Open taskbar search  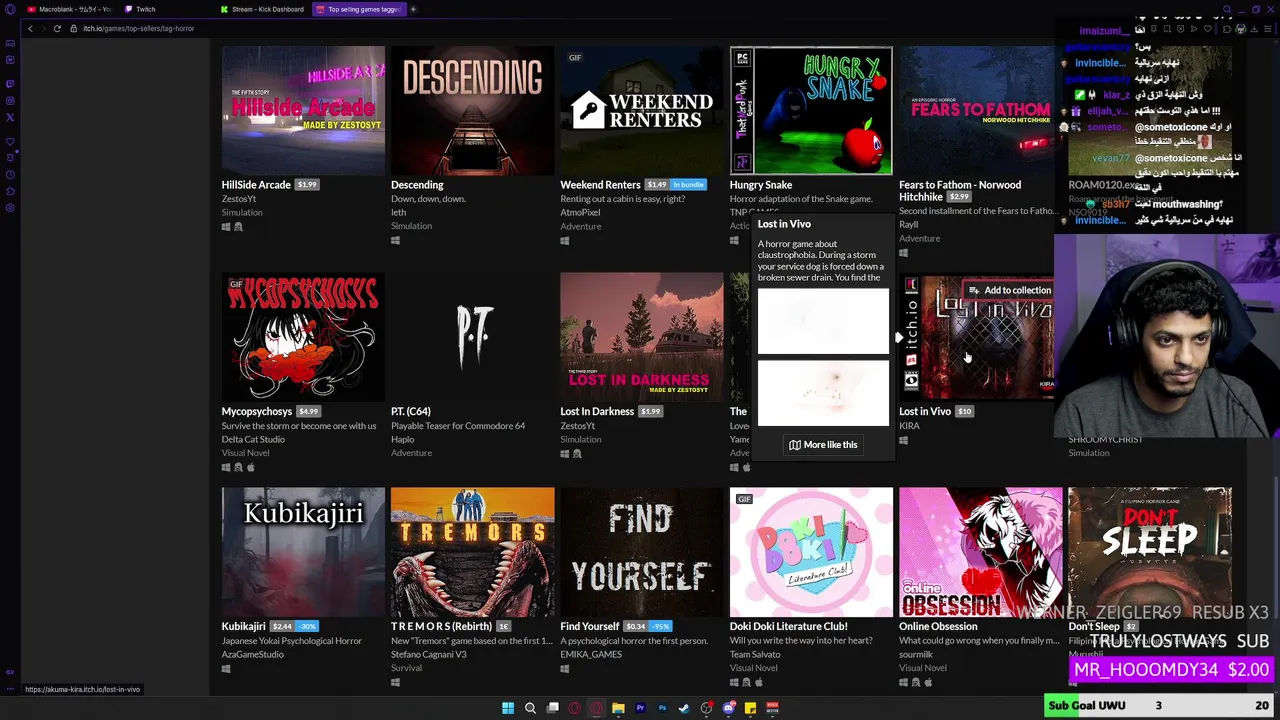530,708
